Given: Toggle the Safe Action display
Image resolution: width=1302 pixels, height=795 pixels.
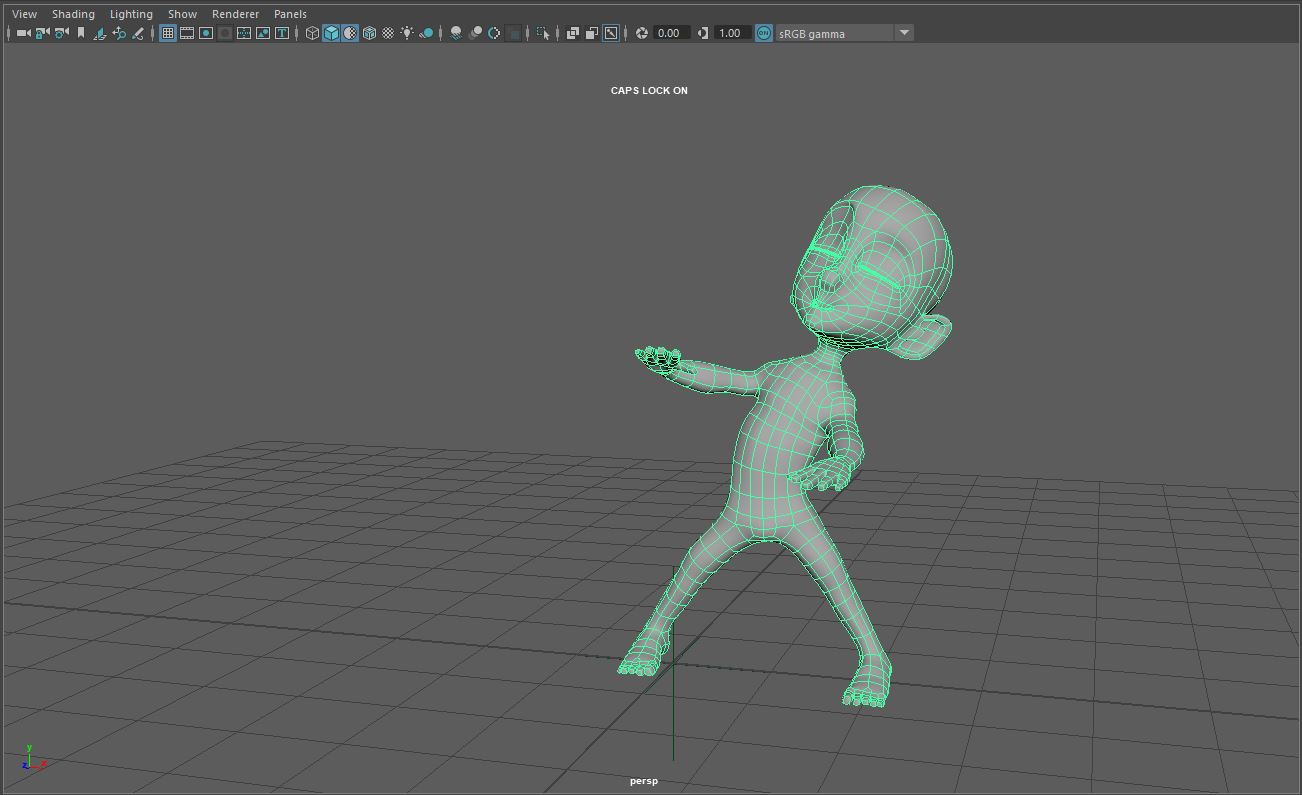Looking at the screenshot, I should pyautogui.click(x=263, y=33).
